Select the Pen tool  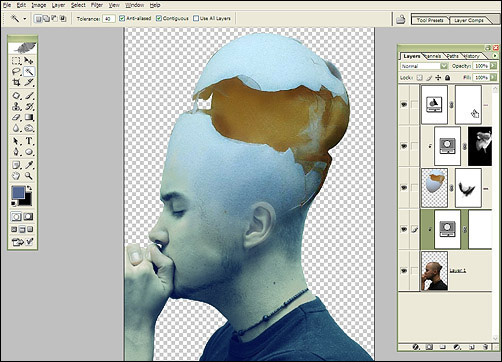16,152
